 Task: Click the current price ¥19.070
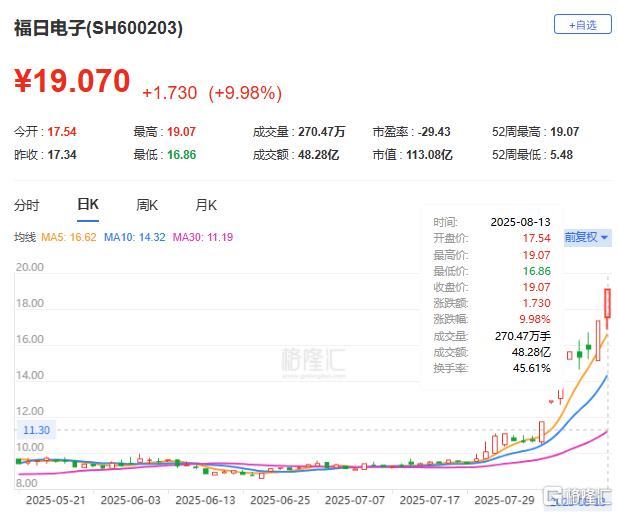[72, 81]
